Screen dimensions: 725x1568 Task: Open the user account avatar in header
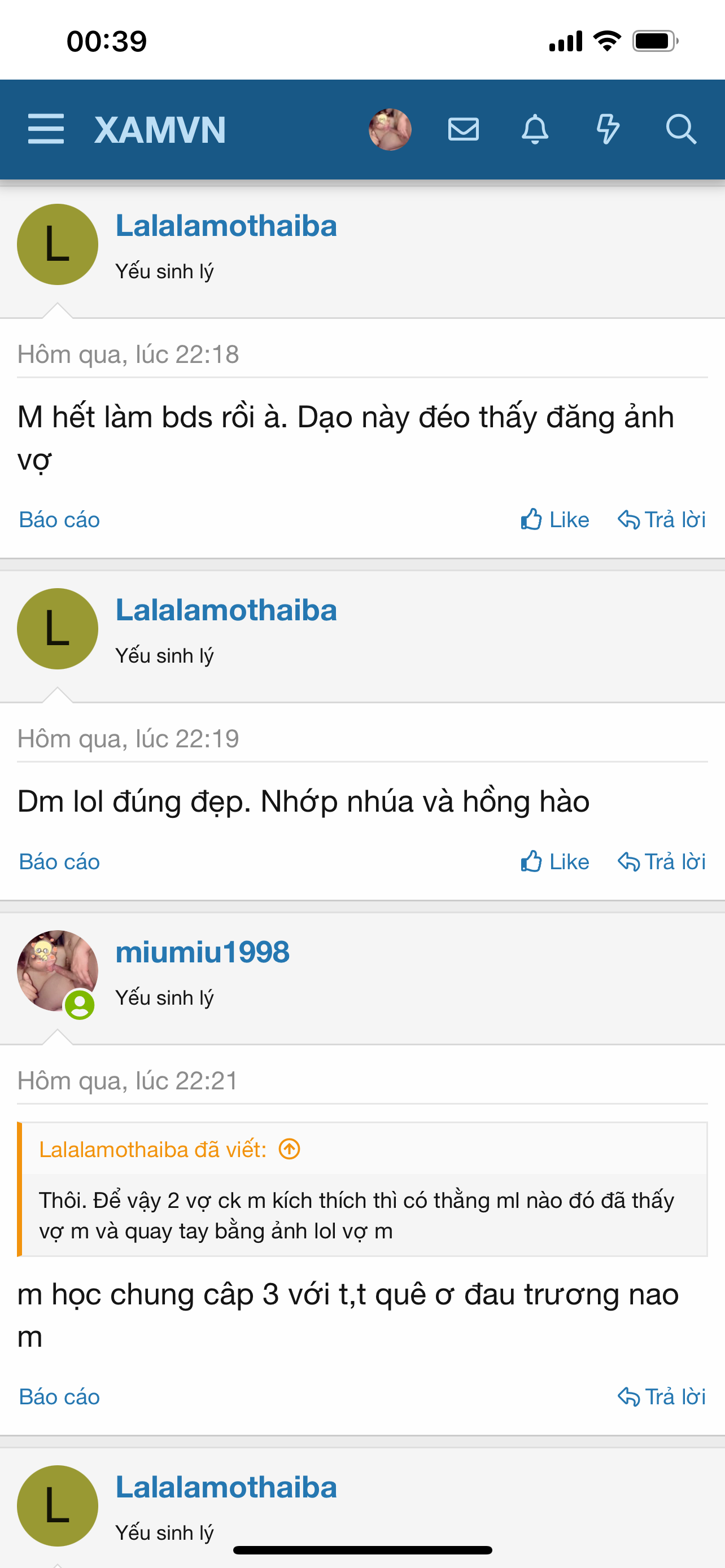click(390, 129)
